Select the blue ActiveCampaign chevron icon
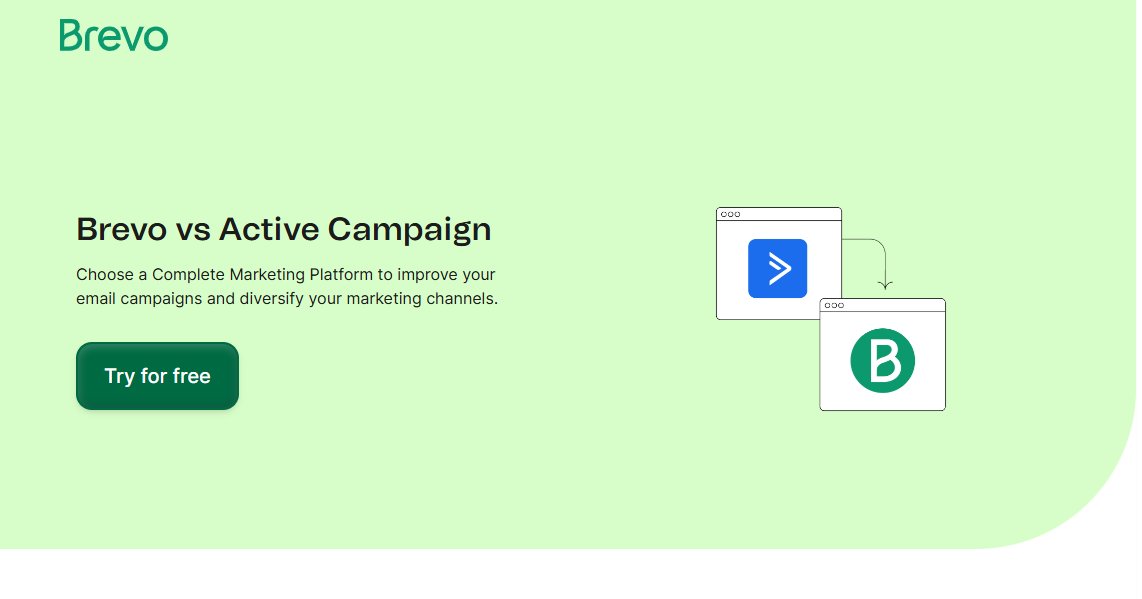This screenshot has width=1142, height=599. point(777,268)
